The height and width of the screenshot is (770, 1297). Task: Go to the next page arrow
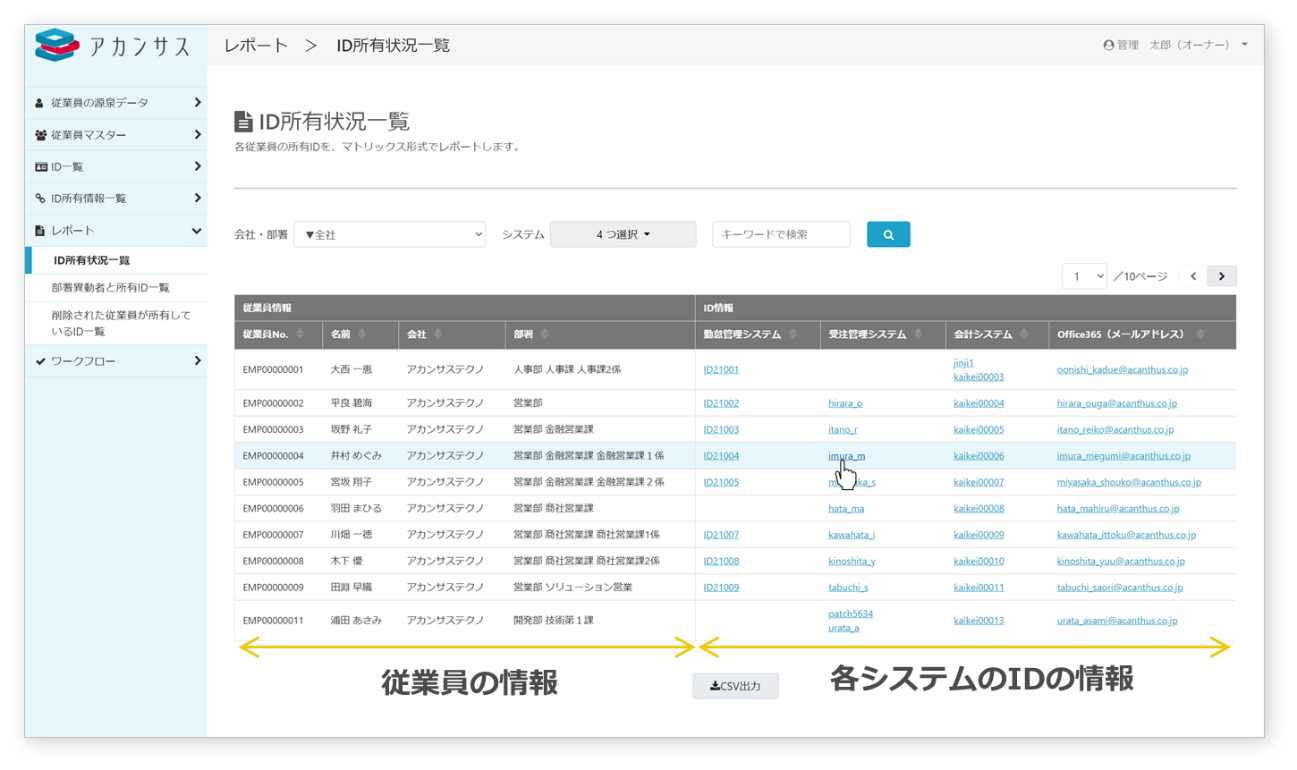1221,276
